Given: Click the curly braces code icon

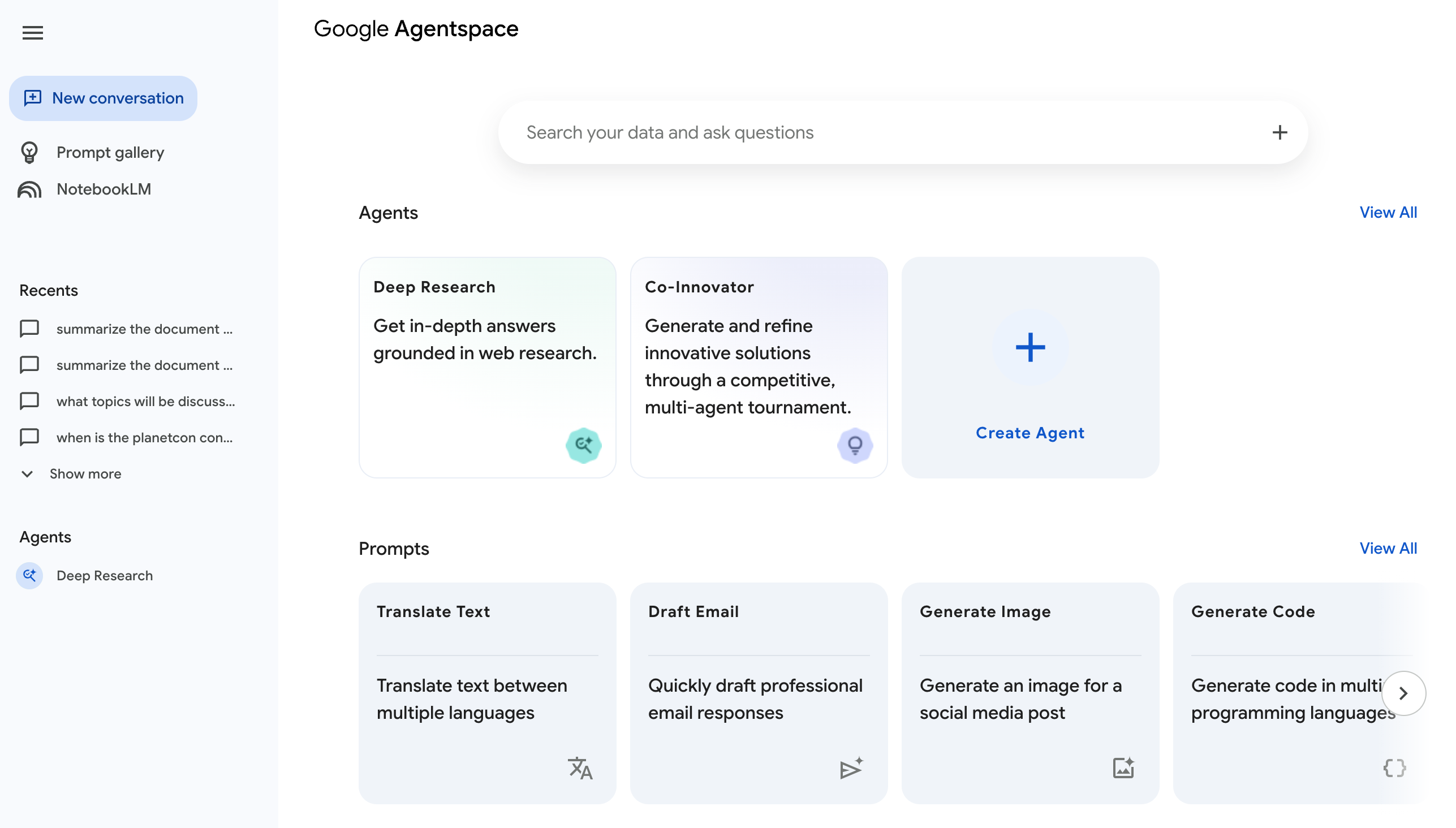Looking at the screenshot, I should tap(1394, 768).
